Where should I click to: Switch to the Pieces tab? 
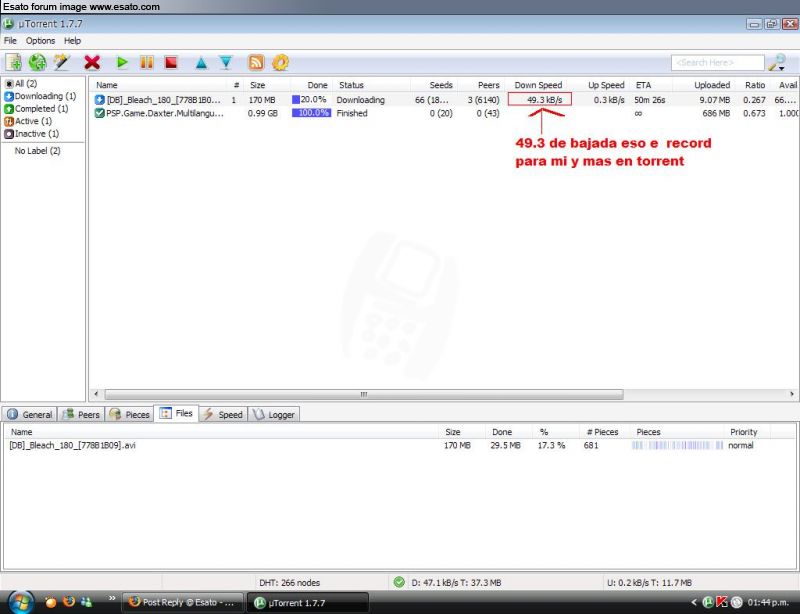129,414
